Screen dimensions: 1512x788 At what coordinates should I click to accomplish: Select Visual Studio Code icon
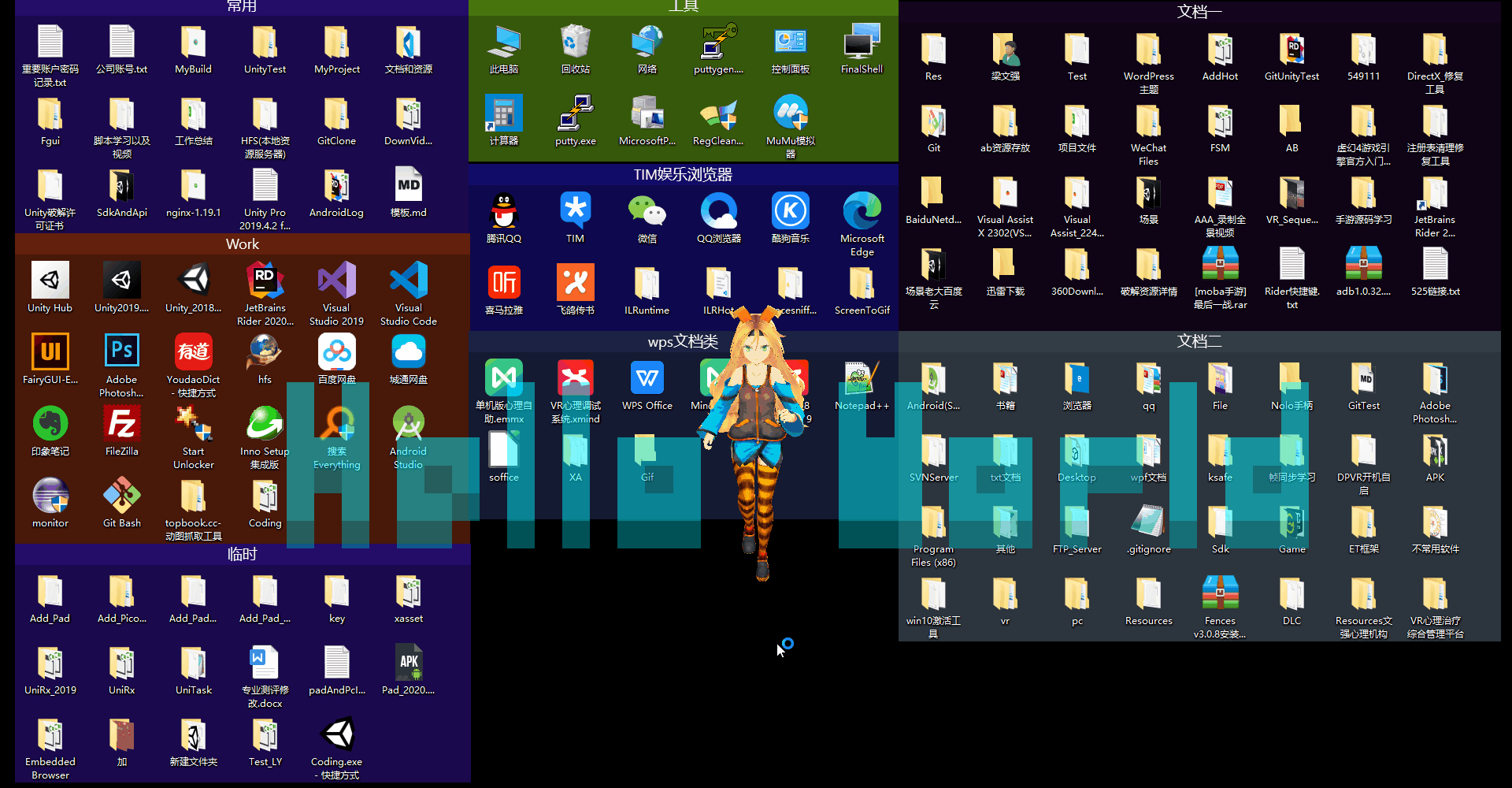point(408,294)
